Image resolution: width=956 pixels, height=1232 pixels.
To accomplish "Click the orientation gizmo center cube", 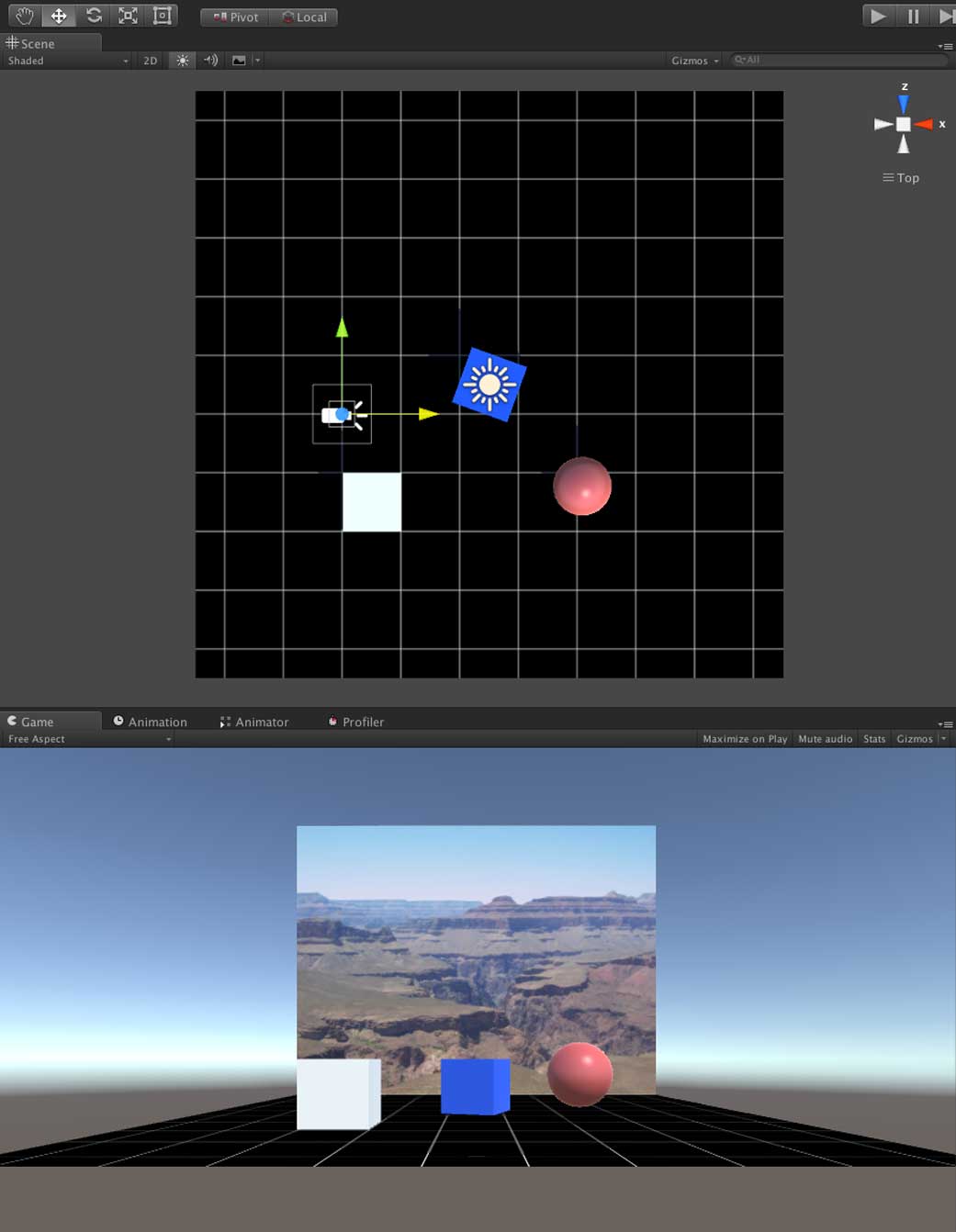I will click(904, 124).
